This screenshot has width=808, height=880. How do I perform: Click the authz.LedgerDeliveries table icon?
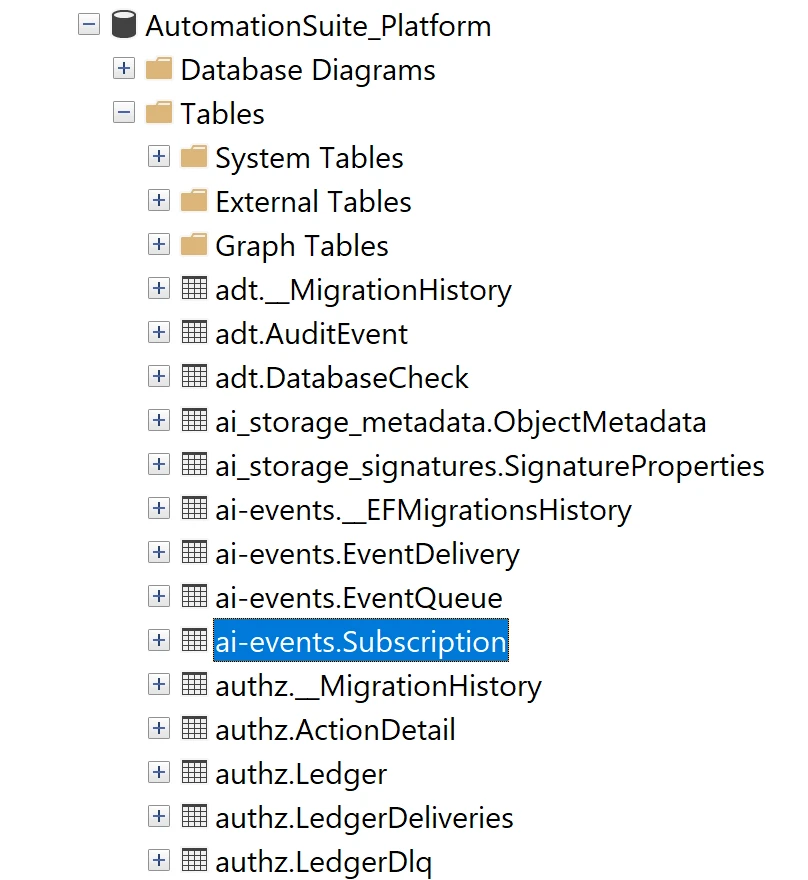click(x=194, y=816)
